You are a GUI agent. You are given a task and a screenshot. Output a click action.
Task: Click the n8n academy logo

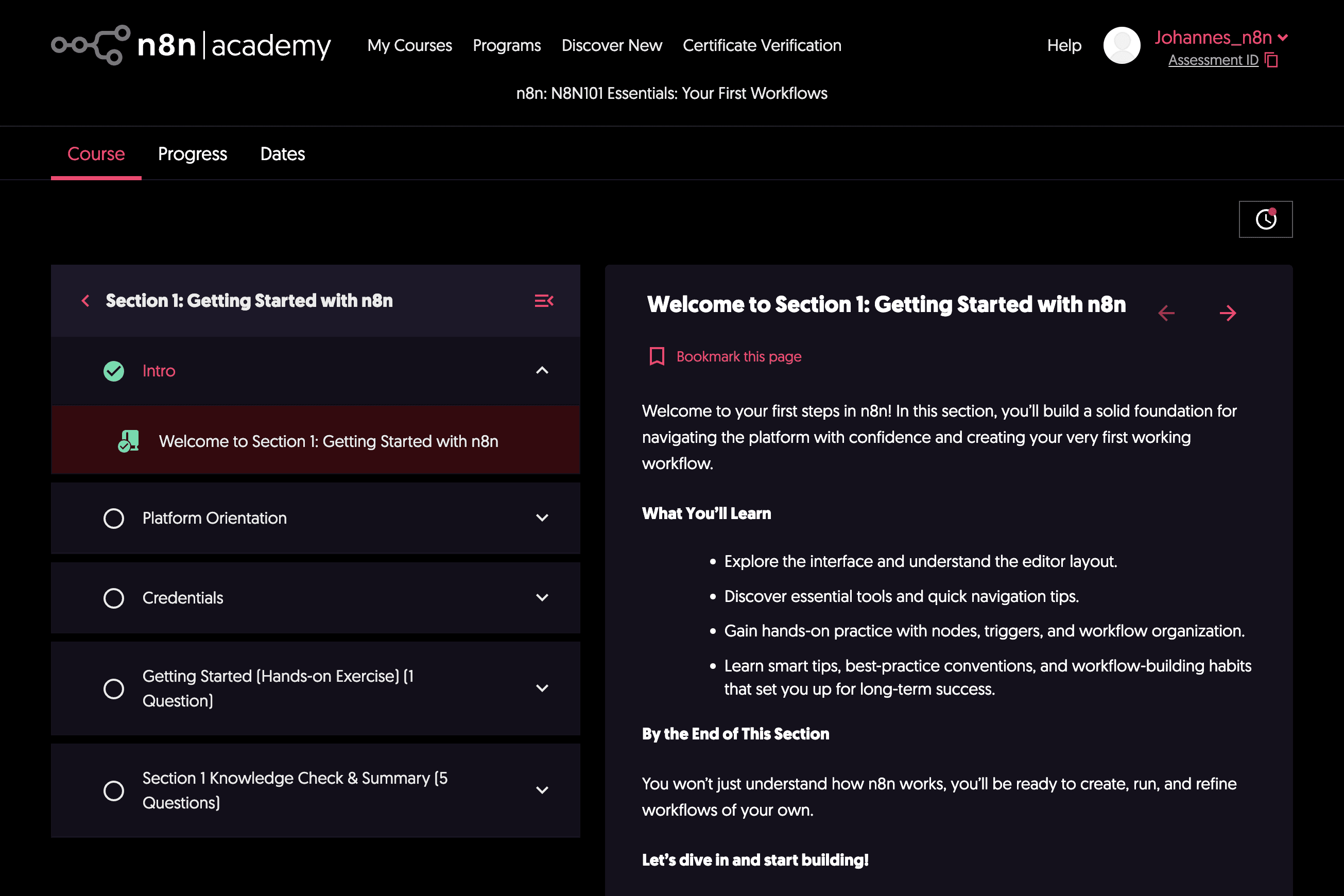[x=191, y=45]
